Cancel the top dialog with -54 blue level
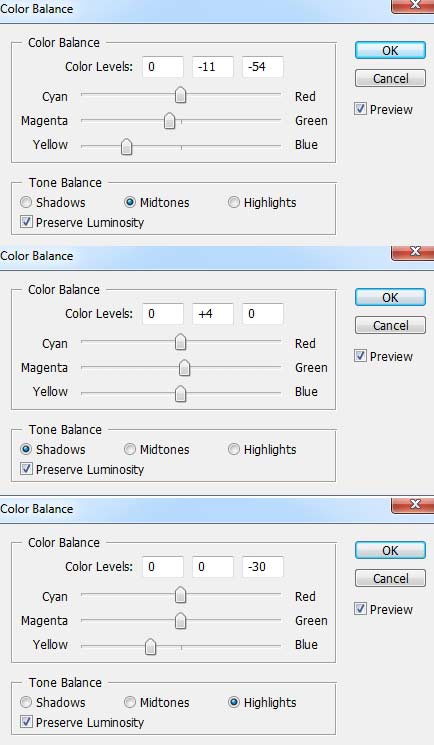434x745 pixels. pos(390,78)
